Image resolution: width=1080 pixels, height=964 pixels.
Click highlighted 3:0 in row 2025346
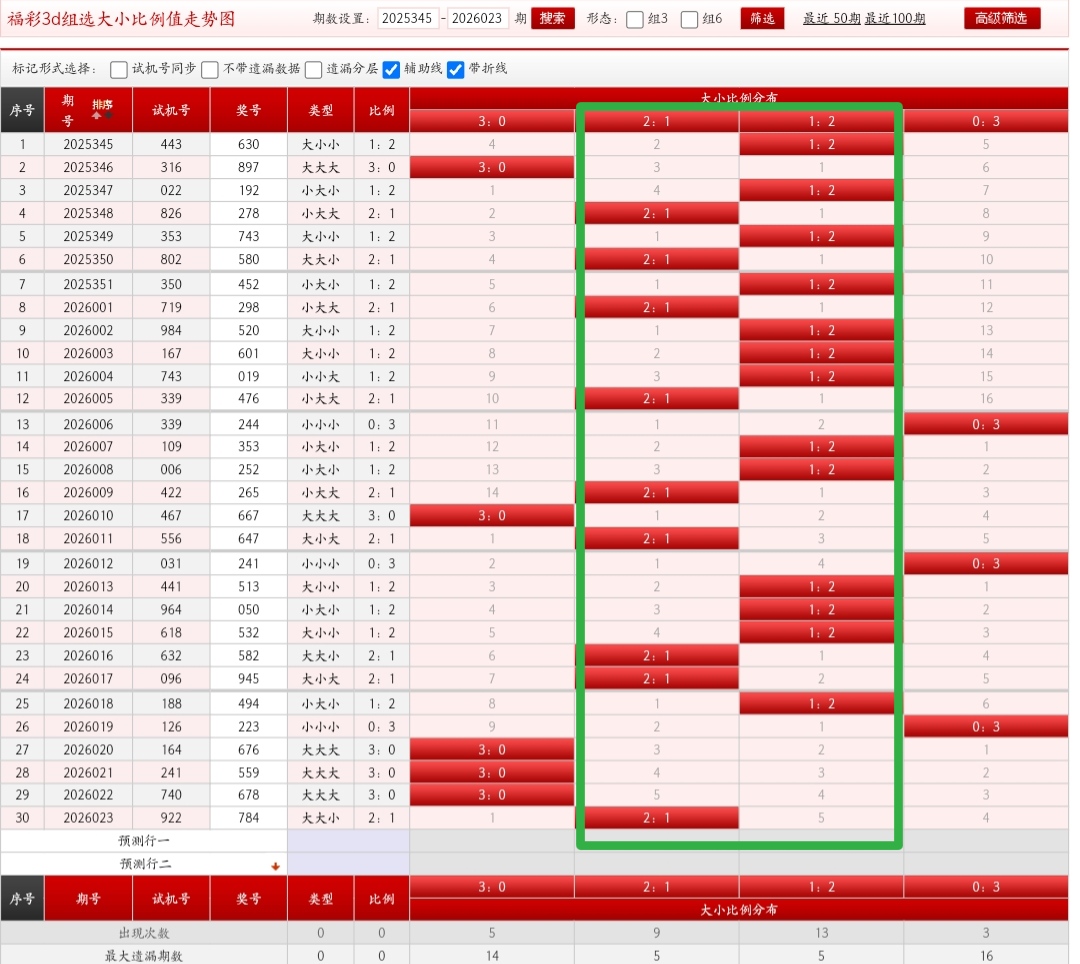(492, 167)
